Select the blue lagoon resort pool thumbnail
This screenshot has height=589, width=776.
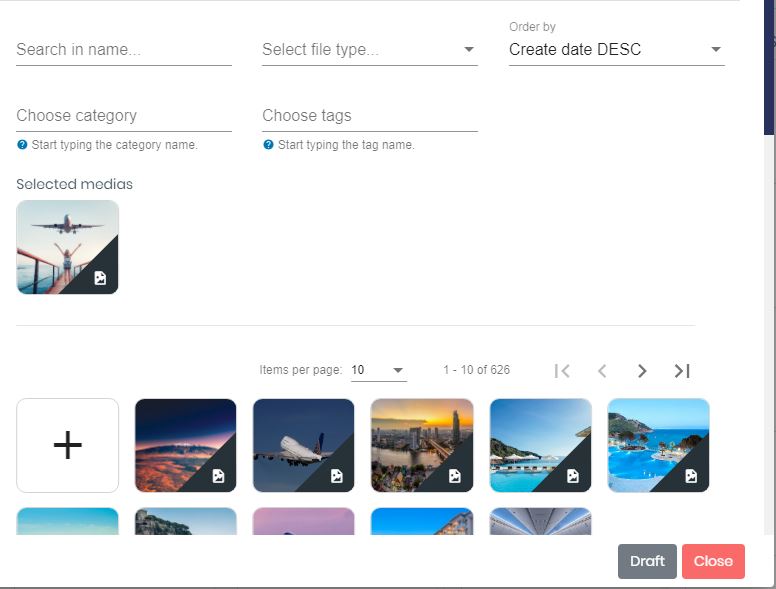pos(658,445)
